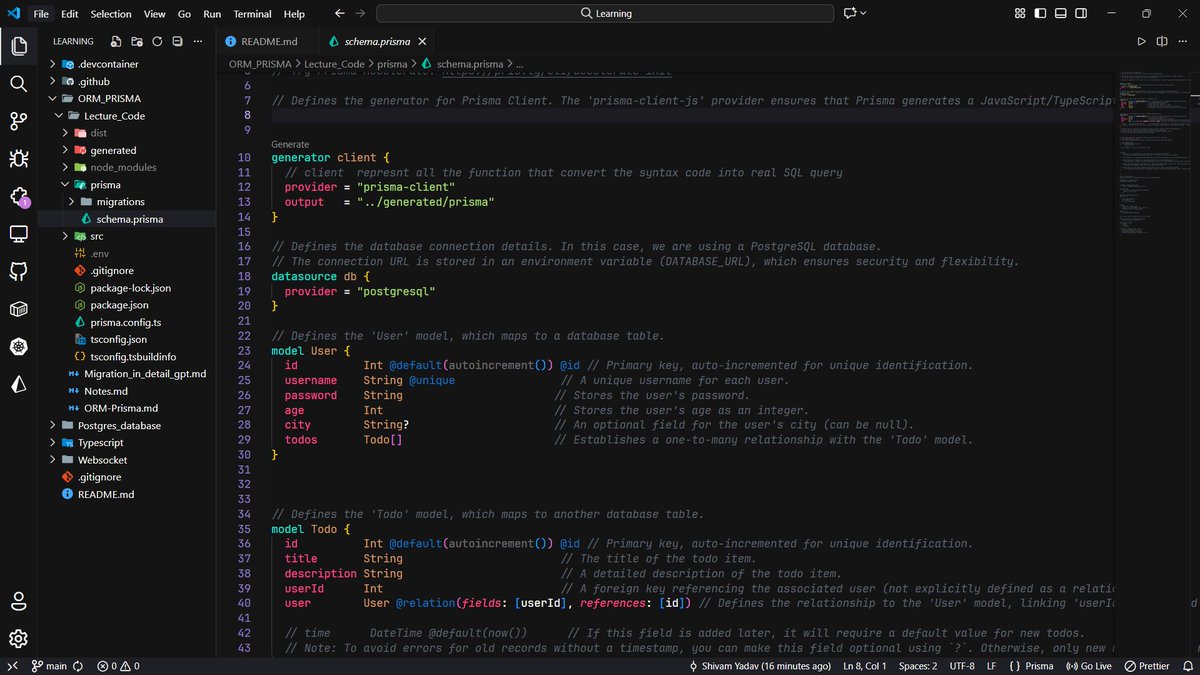Open the Help menu

(x=294, y=14)
